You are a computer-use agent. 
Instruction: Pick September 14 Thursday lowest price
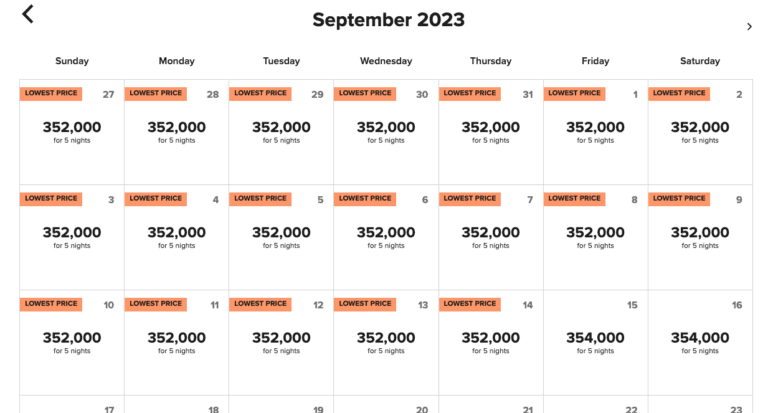pos(491,342)
